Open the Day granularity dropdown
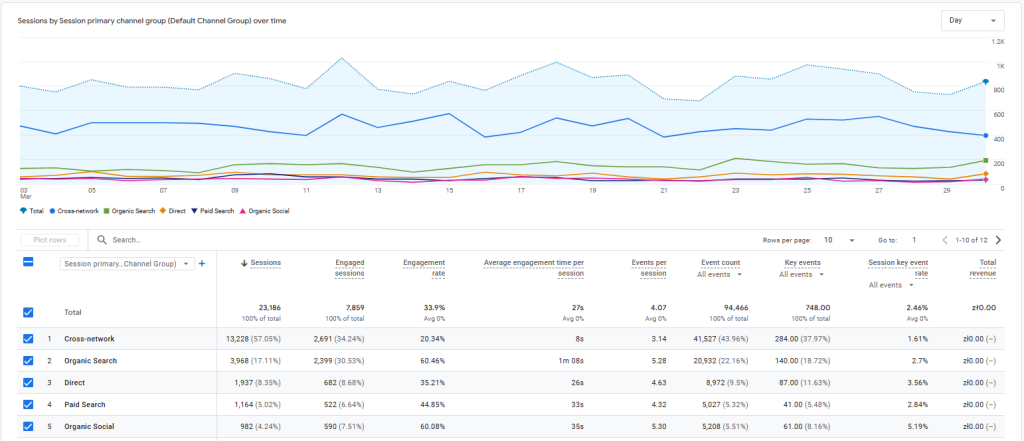This screenshot has width=1024, height=441. coord(971,20)
